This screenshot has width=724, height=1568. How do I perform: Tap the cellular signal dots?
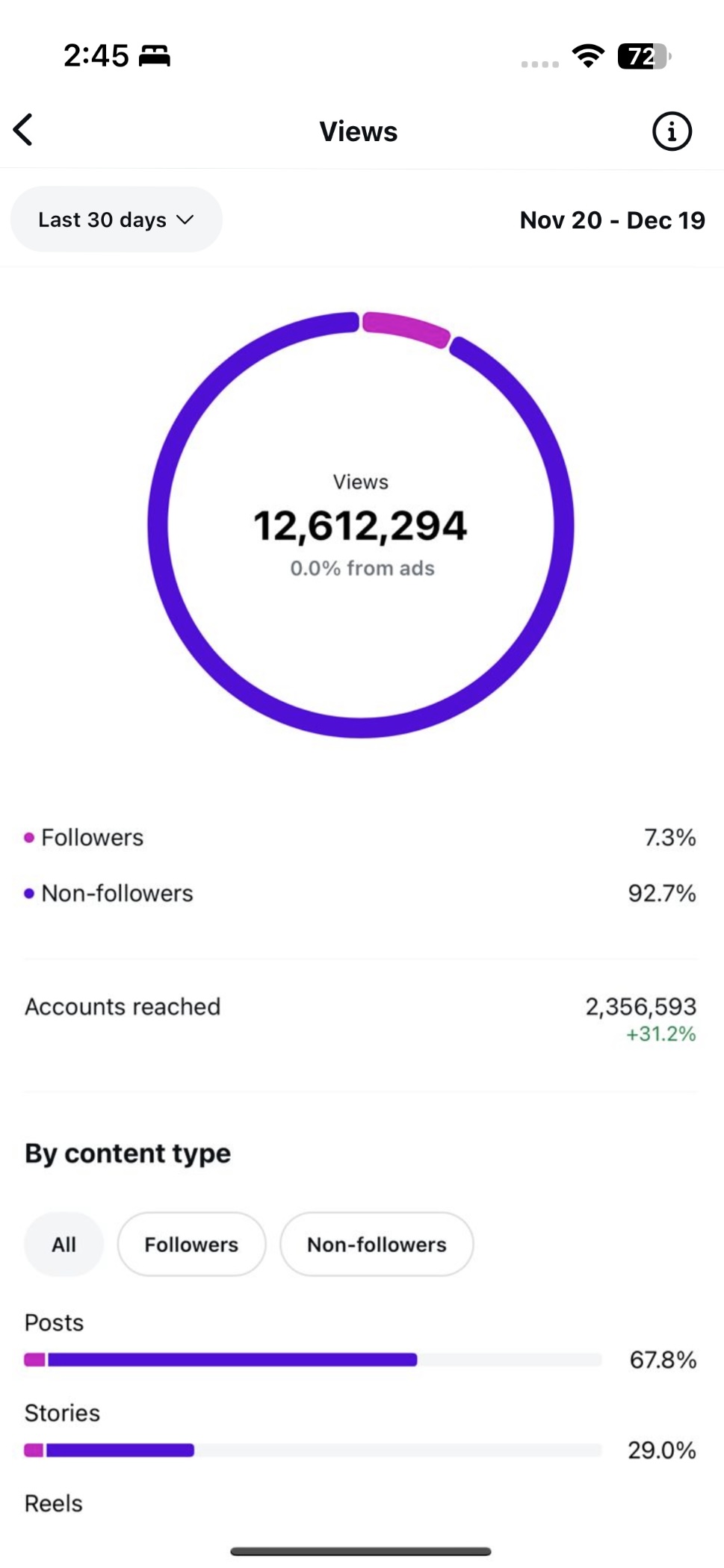click(539, 64)
